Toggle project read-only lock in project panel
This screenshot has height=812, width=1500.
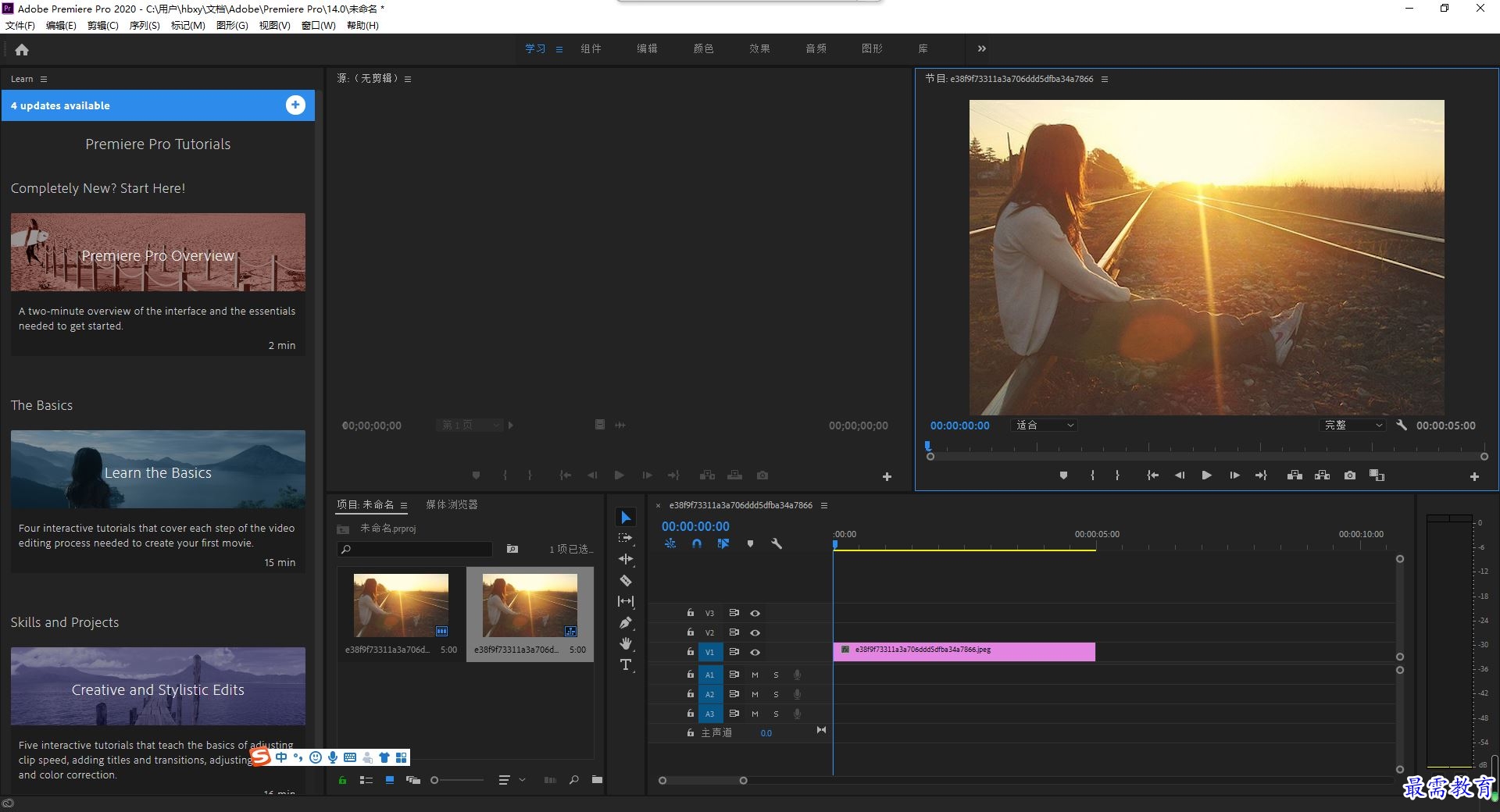(342, 779)
